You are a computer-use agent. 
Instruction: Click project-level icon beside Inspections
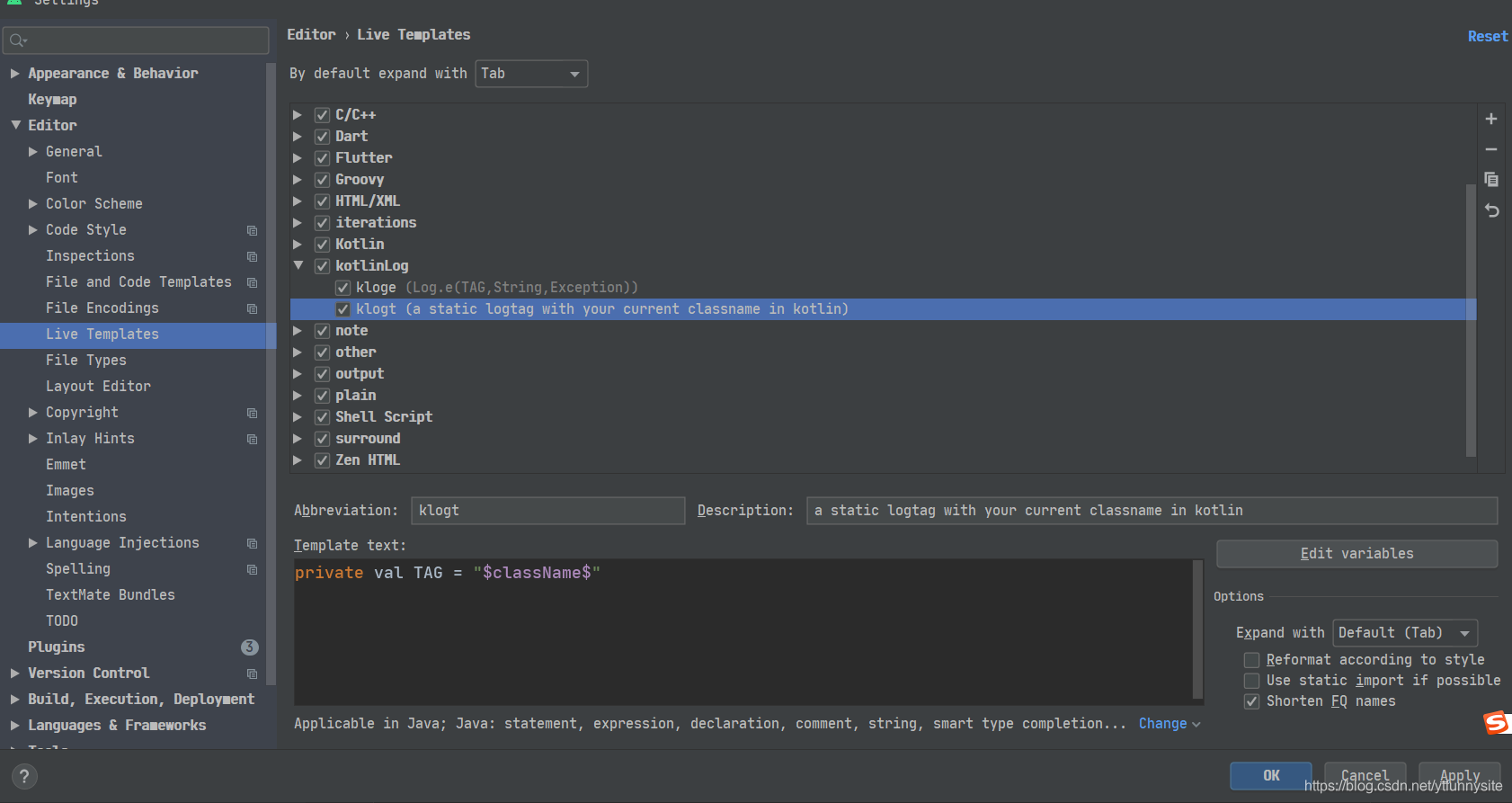253,256
